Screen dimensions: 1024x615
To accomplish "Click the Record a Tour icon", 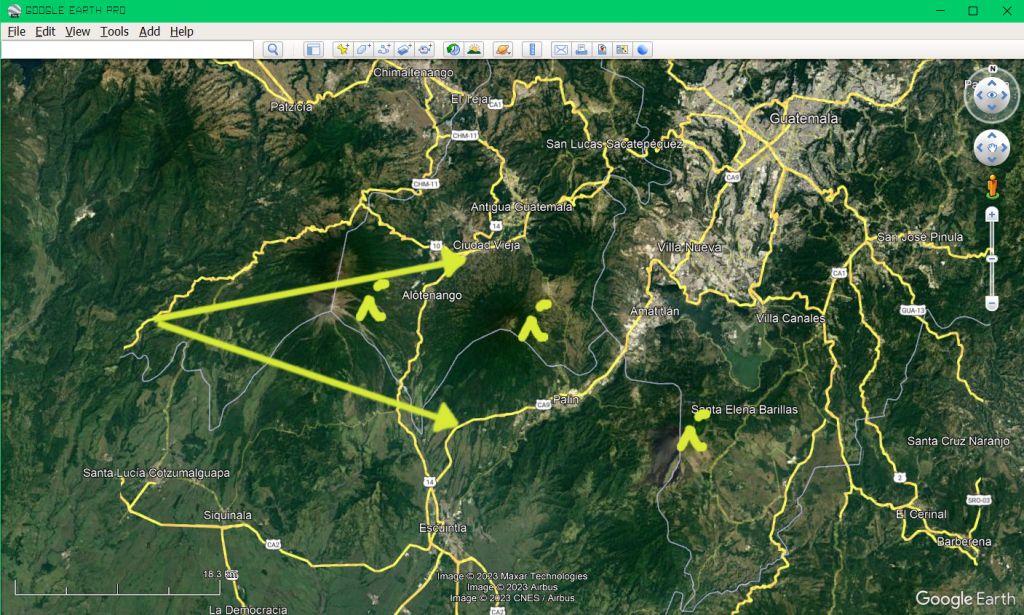I will click(425, 49).
